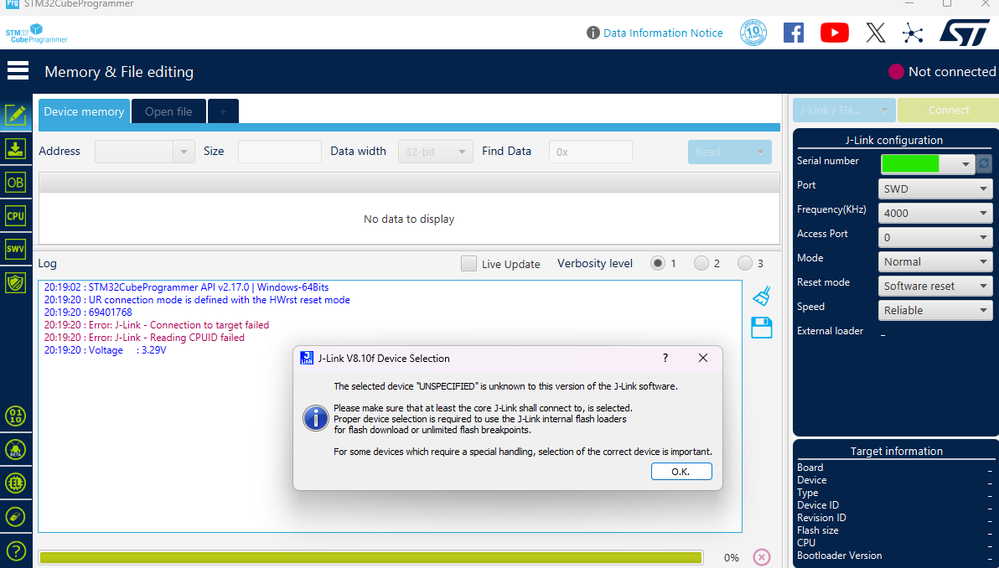Open the hamburger main menu
Image resolution: width=999 pixels, height=568 pixels.
pyautogui.click(x=18, y=71)
